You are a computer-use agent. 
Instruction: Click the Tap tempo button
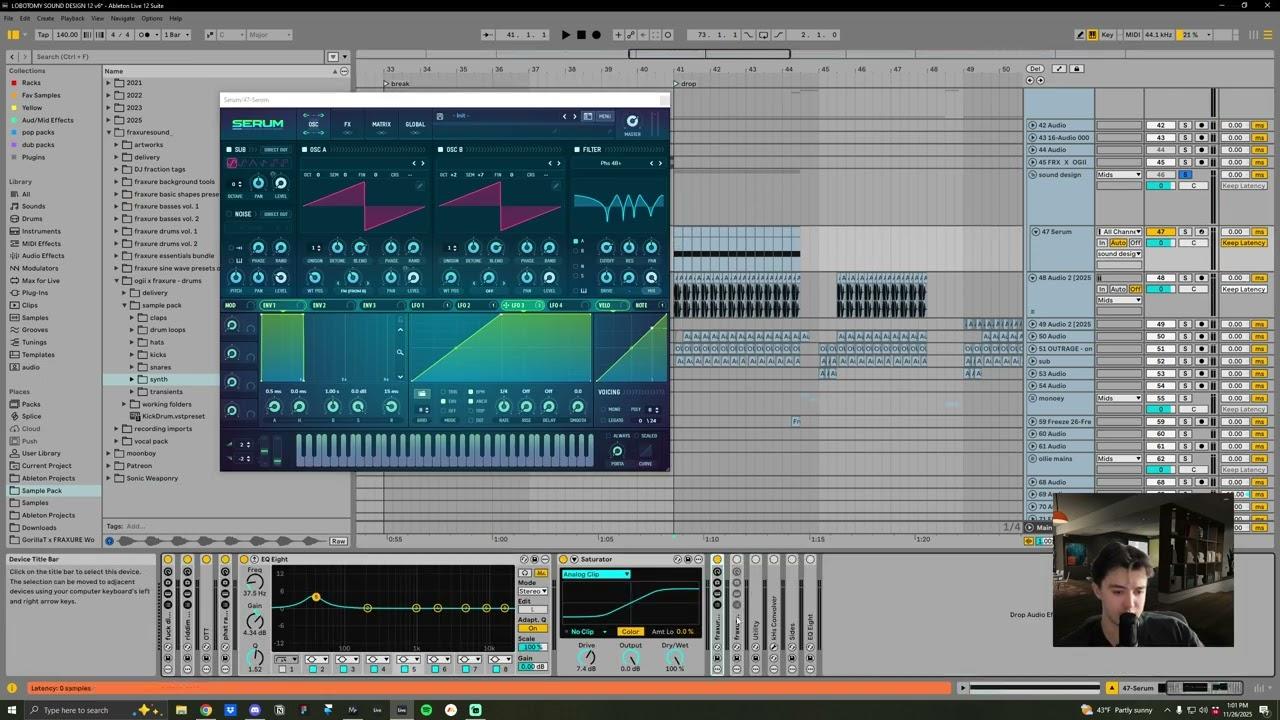click(x=43, y=35)
